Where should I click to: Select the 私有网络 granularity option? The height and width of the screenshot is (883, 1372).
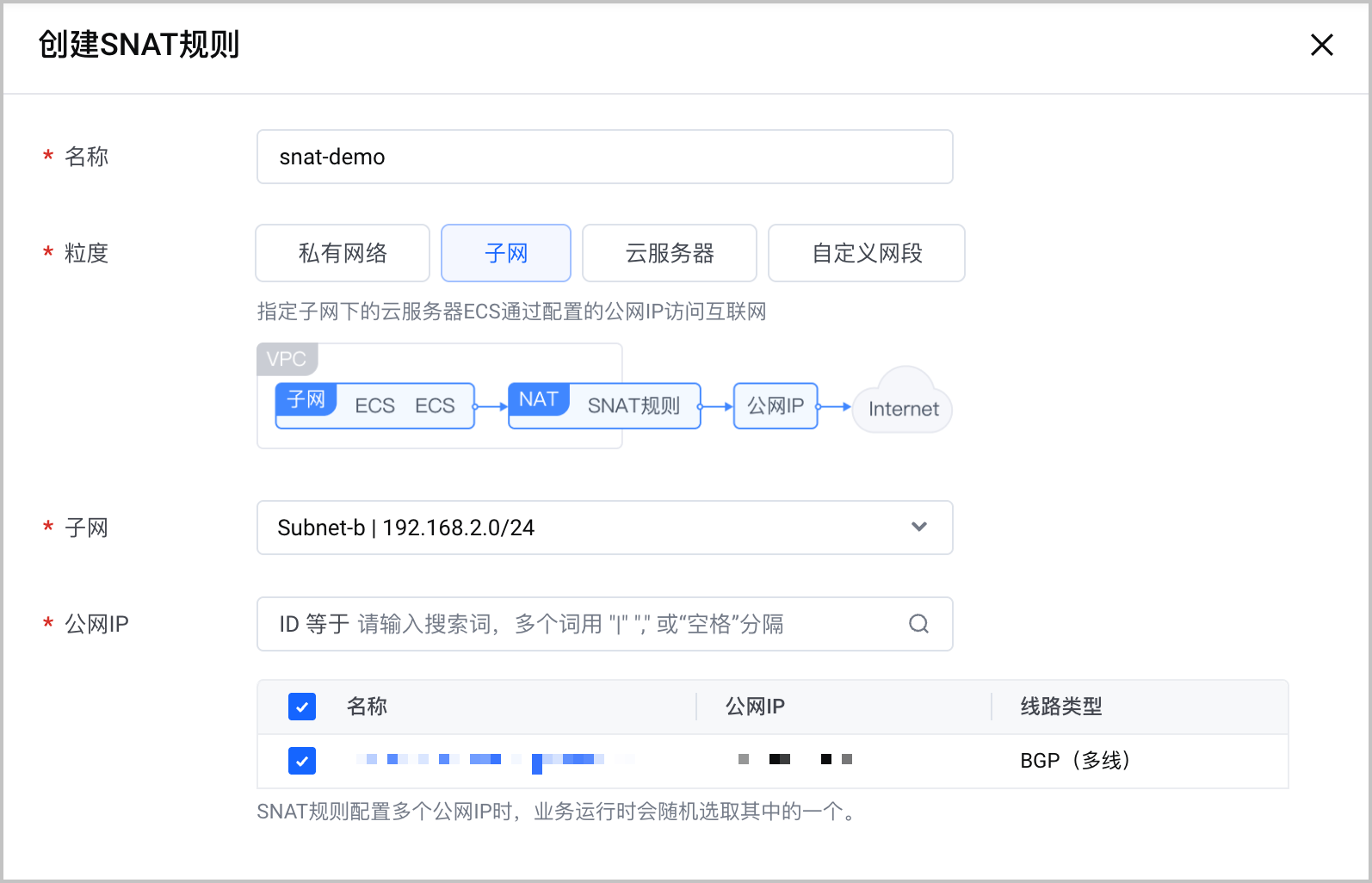click(x=343, y=253)
